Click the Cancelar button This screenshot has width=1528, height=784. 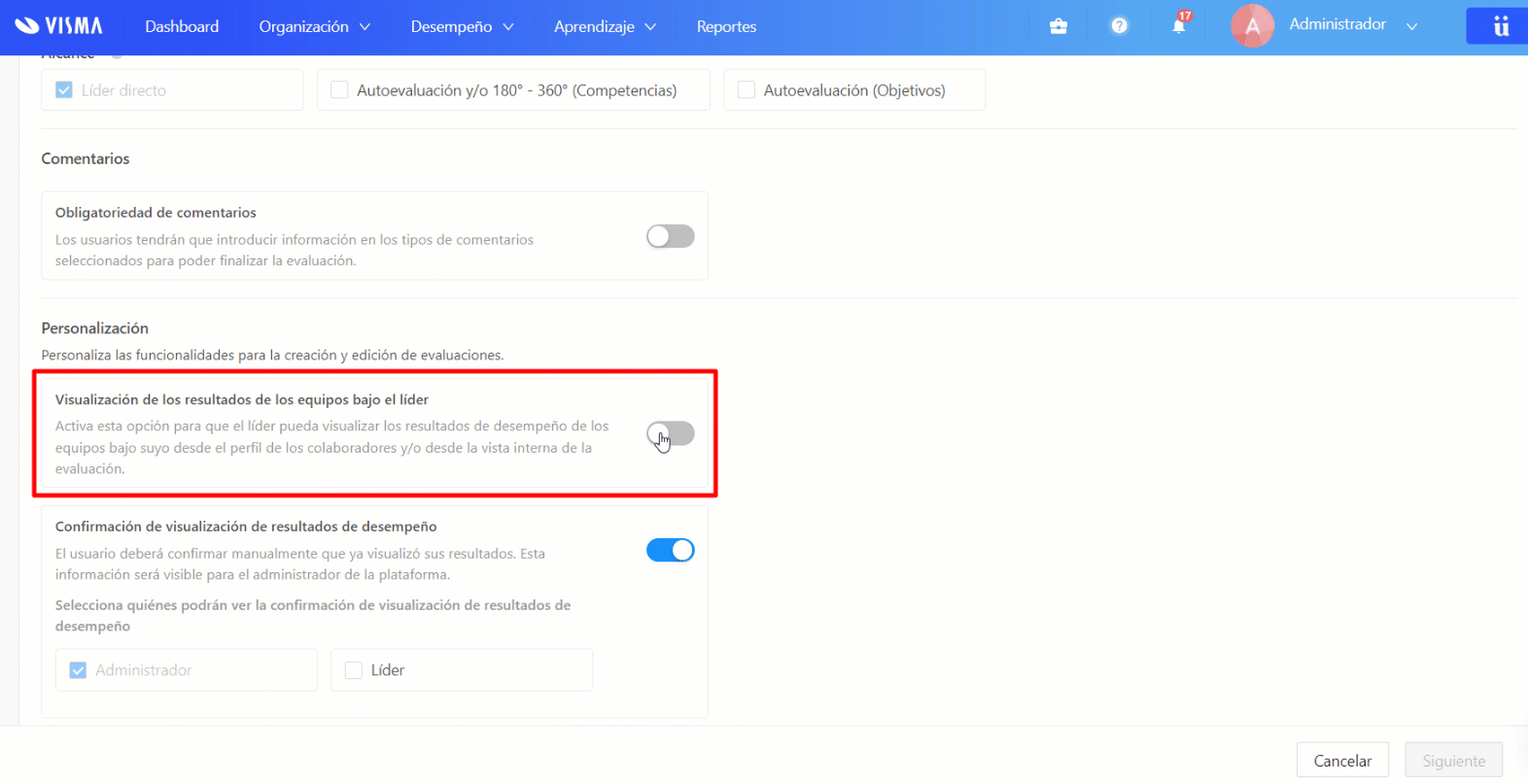(1342, 761)
